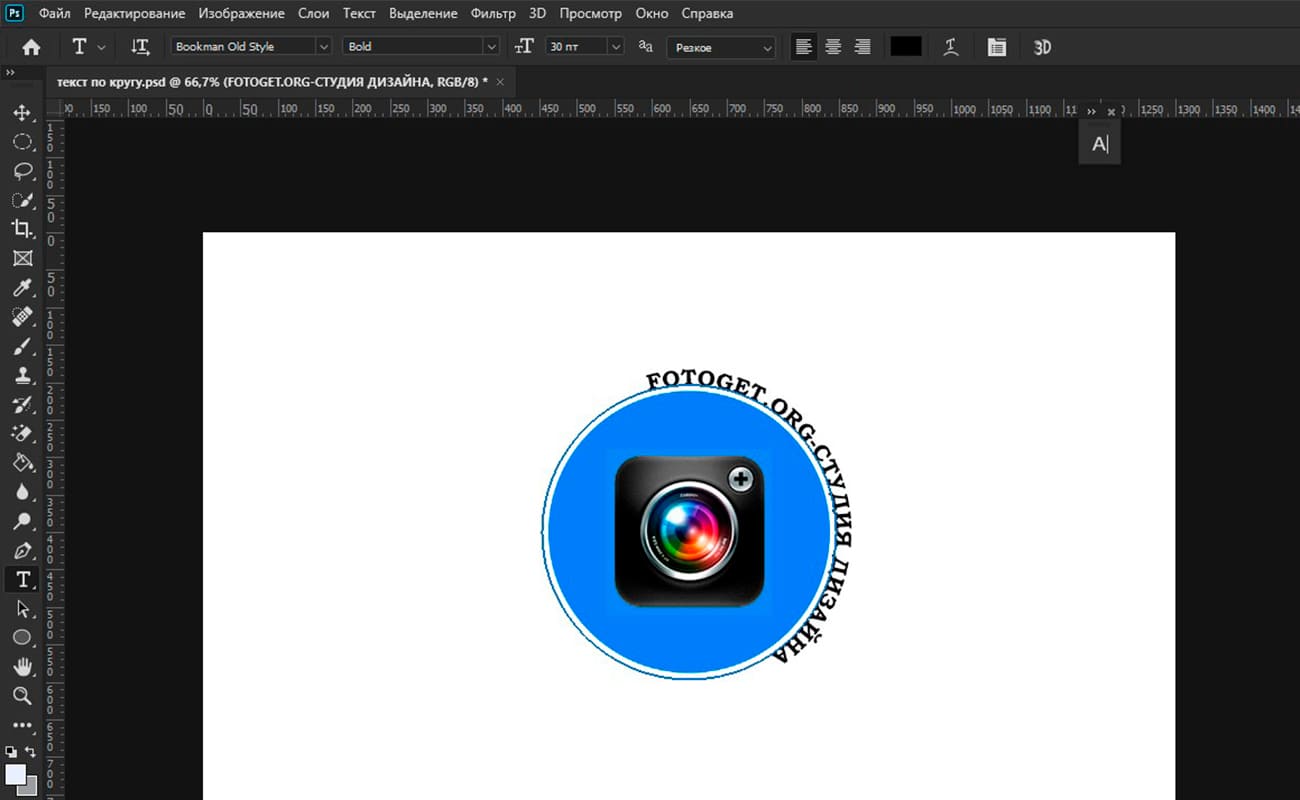This screenshot has width=1300, height=800.
Task: Select the Brush tool
Action: tap(22, 346)
